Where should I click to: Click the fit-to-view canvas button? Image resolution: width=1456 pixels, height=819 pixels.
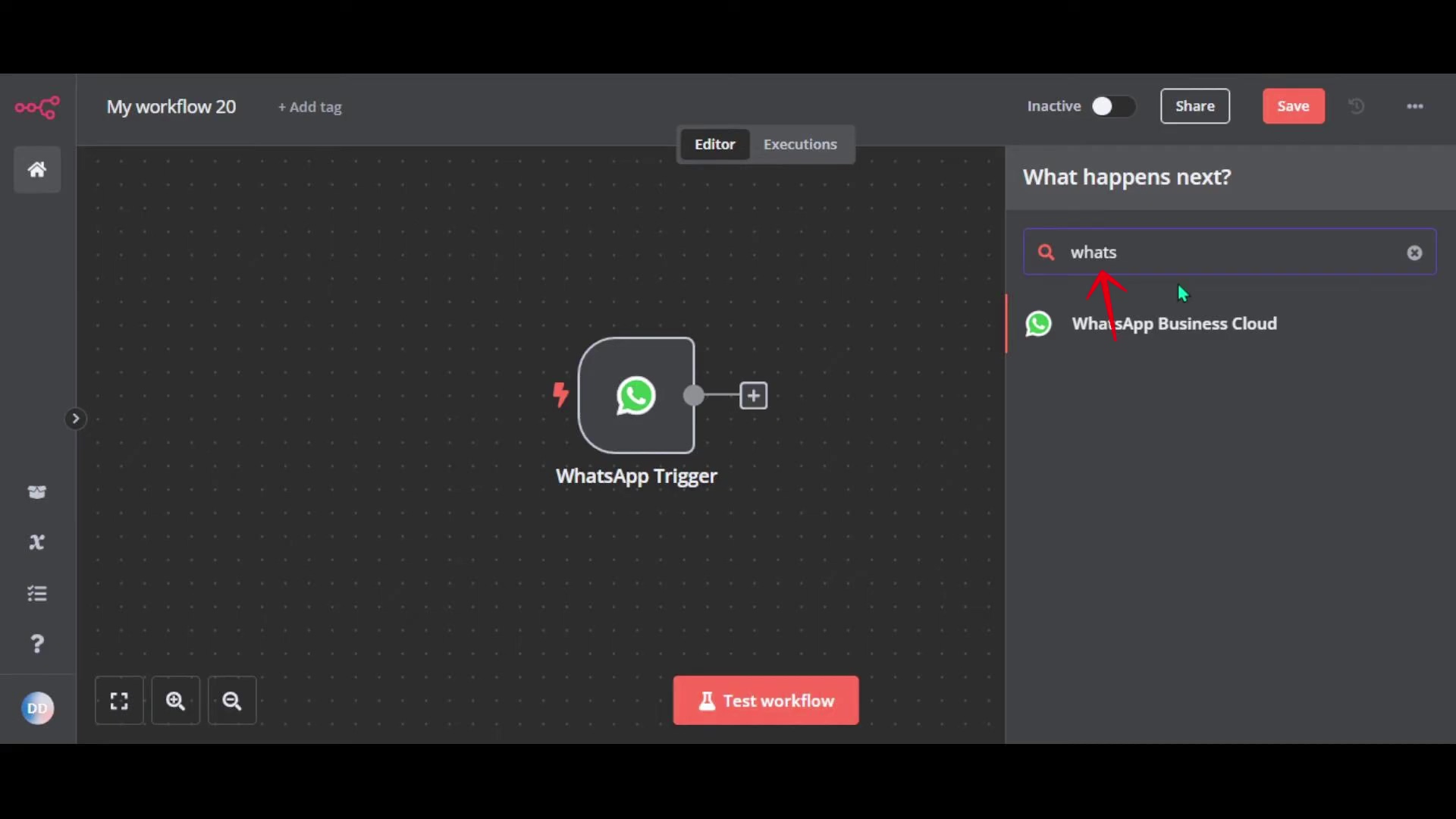119,701
